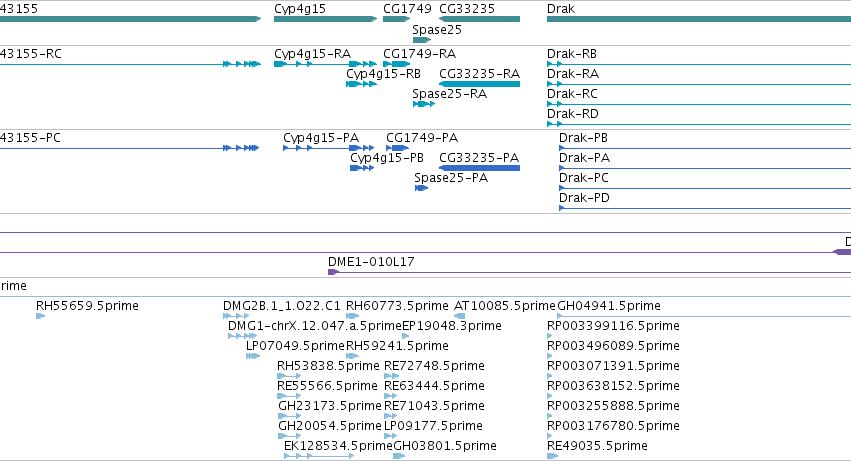Viewport: 851px width, 461px height.
Task: Click the RP003496089.5prime label
Action: (x=613, y=346)
